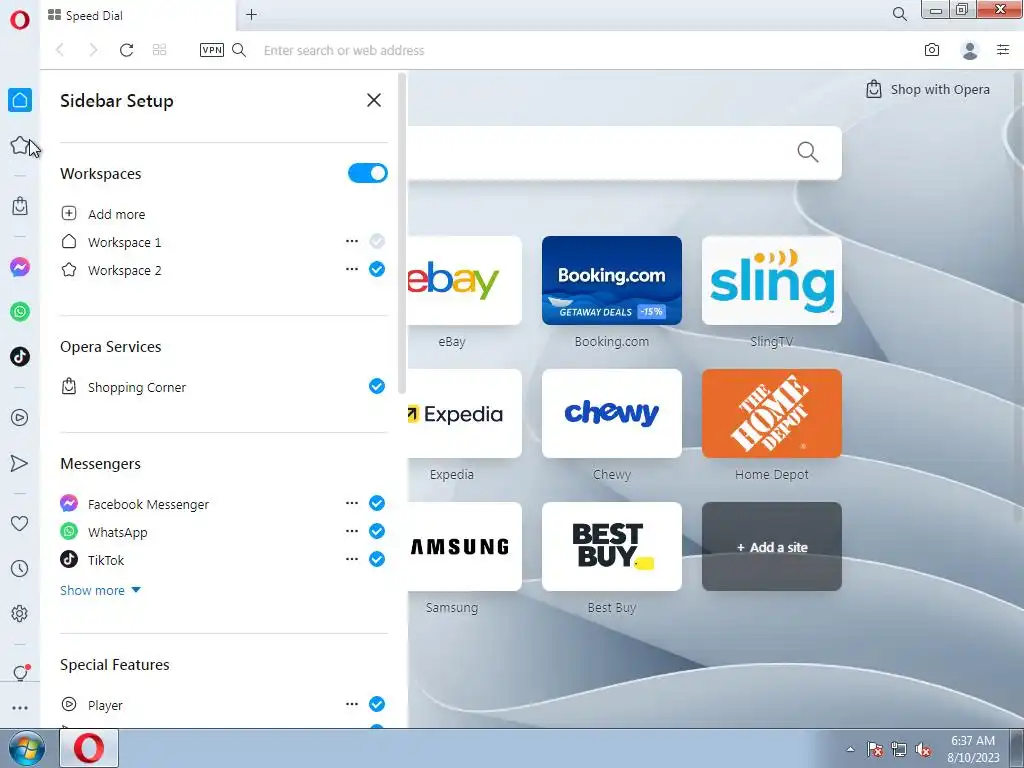The image size is (1024, 768).
Task: Toggle the Workspaces switch off
Action: point(368,173)
